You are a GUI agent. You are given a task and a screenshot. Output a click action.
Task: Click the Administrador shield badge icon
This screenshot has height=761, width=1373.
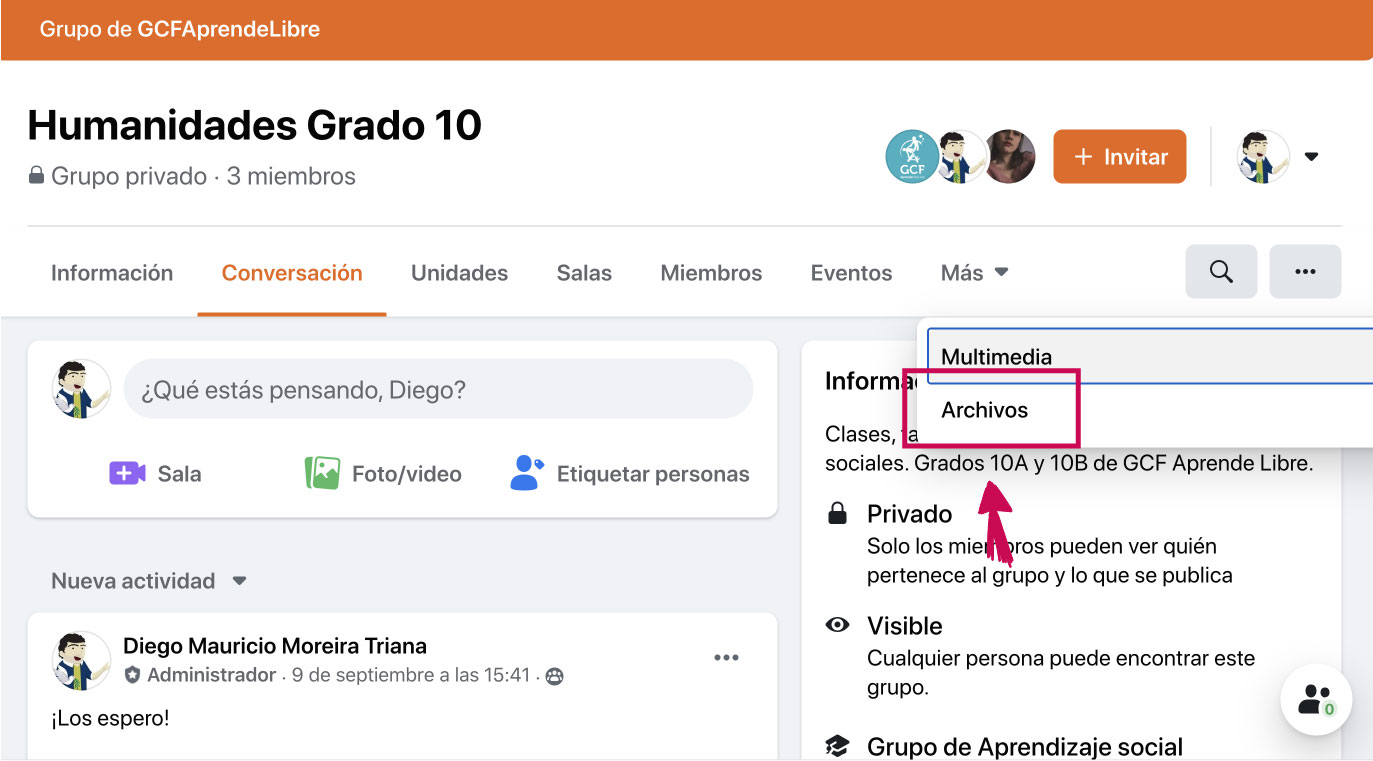pos(132,676)
